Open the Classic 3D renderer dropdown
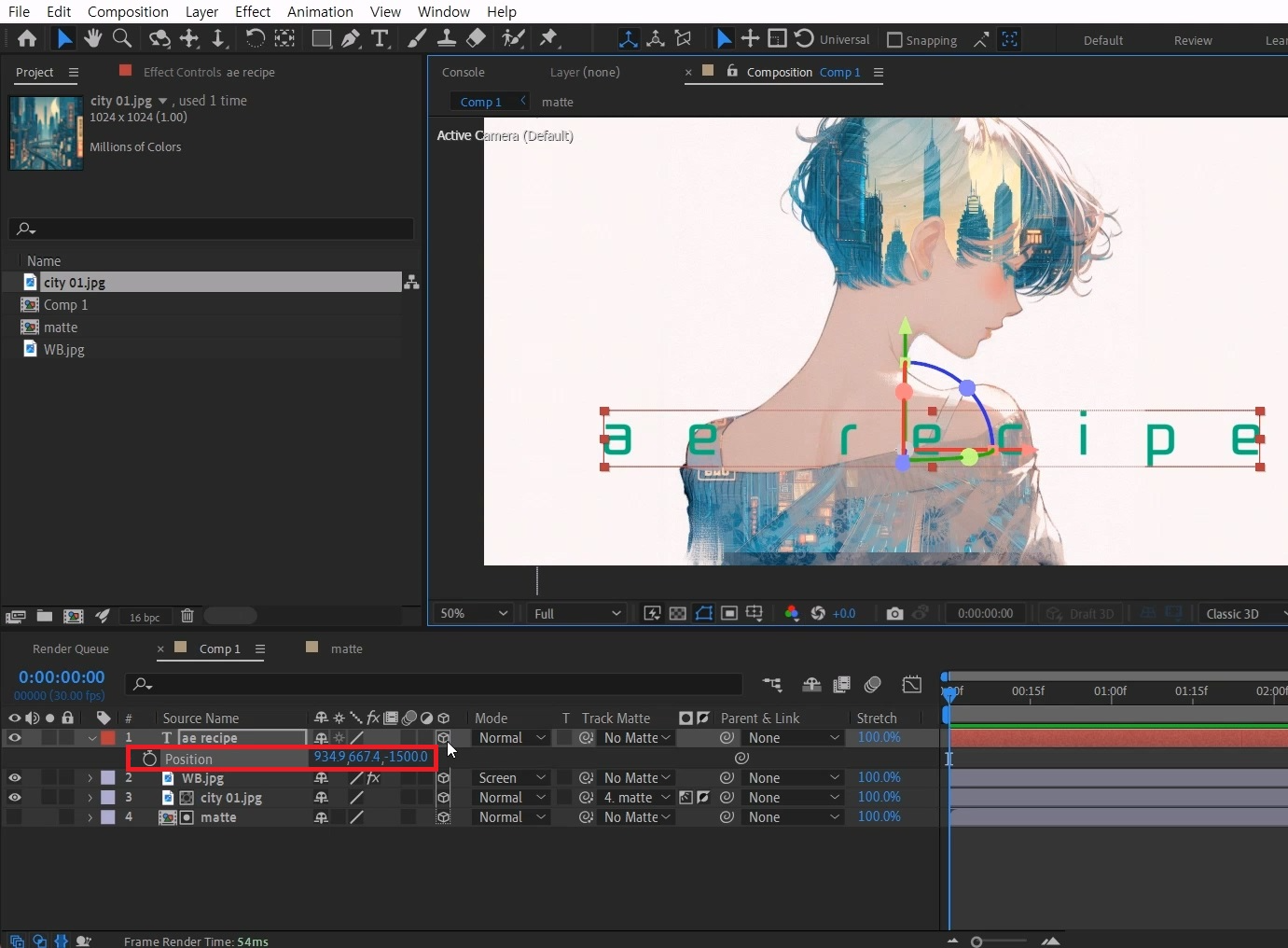The width and height of the screenshot is (1288, 948). click(x=1244, y=613)
